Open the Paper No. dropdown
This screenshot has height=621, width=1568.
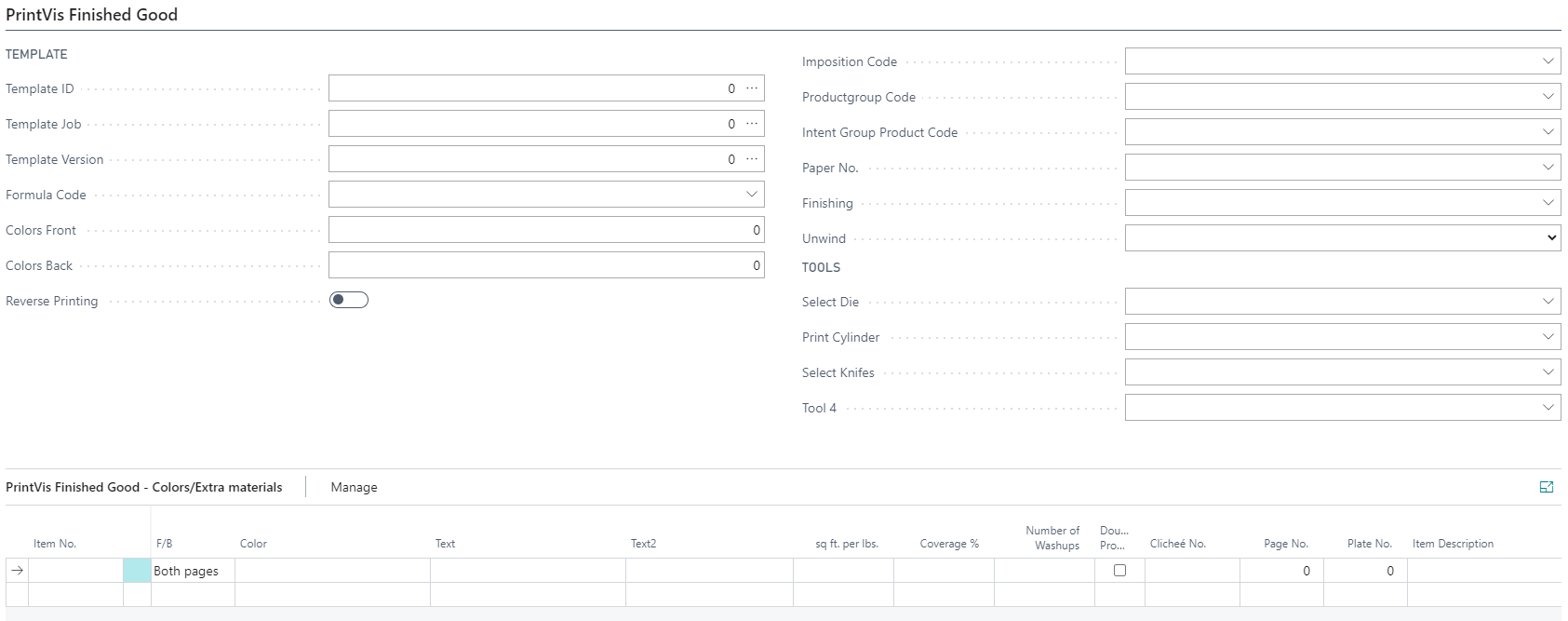point(1548,168)
